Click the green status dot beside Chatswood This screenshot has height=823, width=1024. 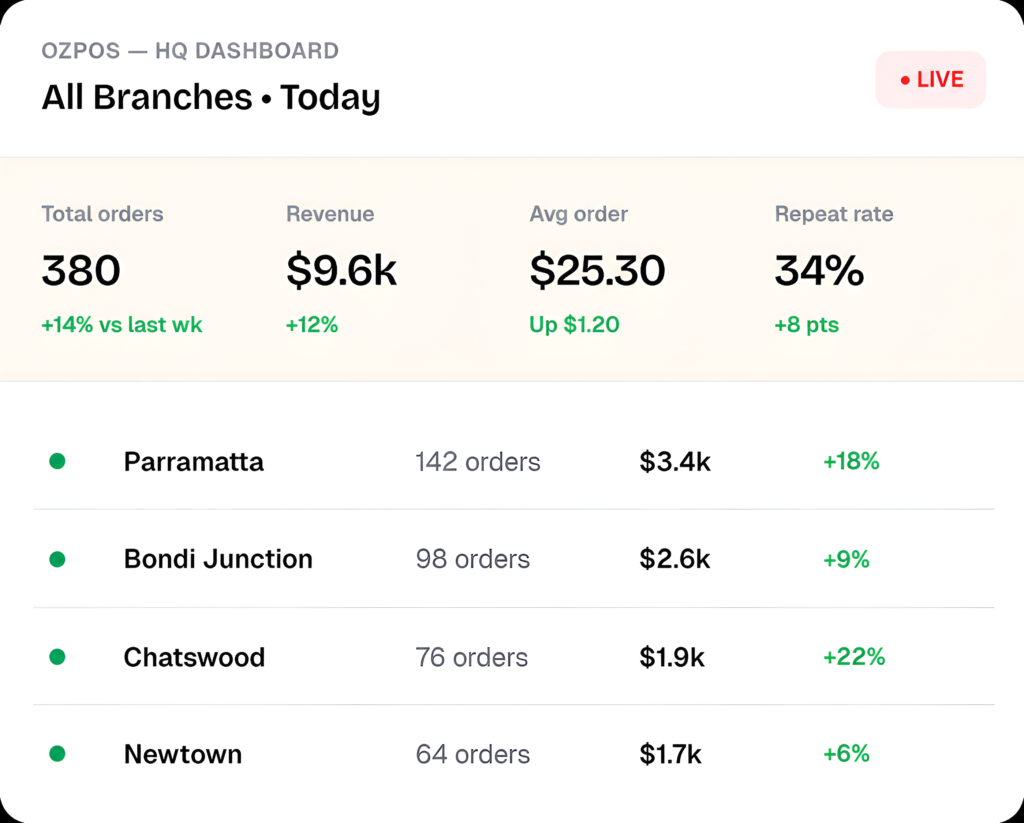(x=57, y=656)
